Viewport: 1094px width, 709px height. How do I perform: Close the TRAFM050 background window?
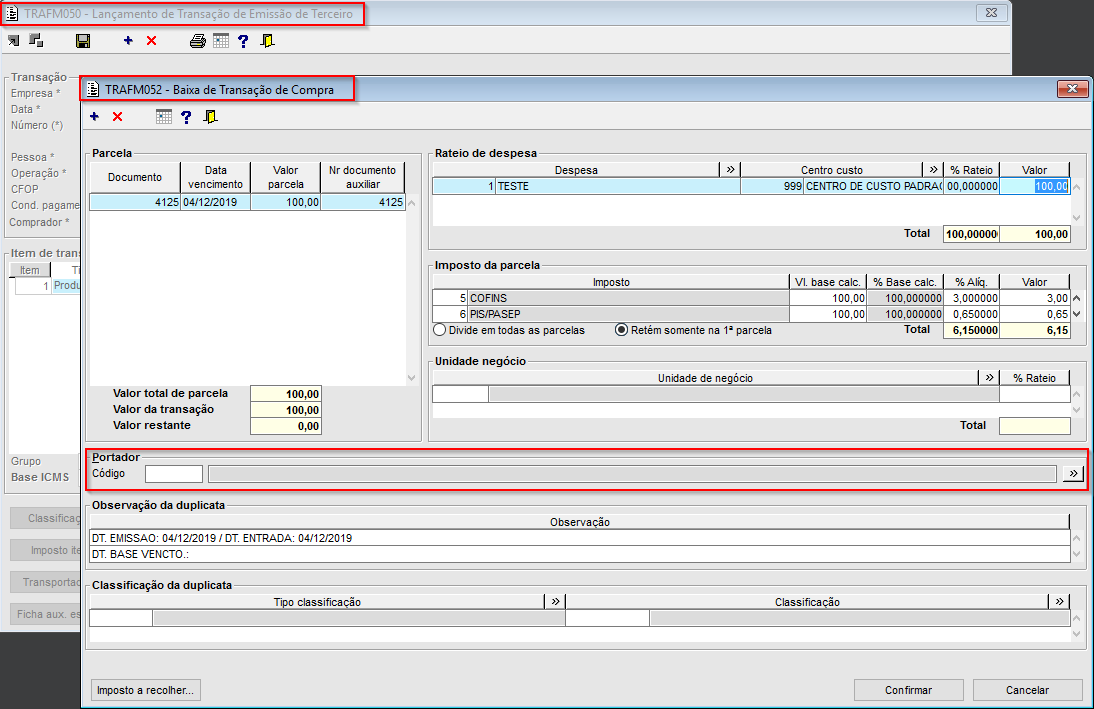point(991,13)
